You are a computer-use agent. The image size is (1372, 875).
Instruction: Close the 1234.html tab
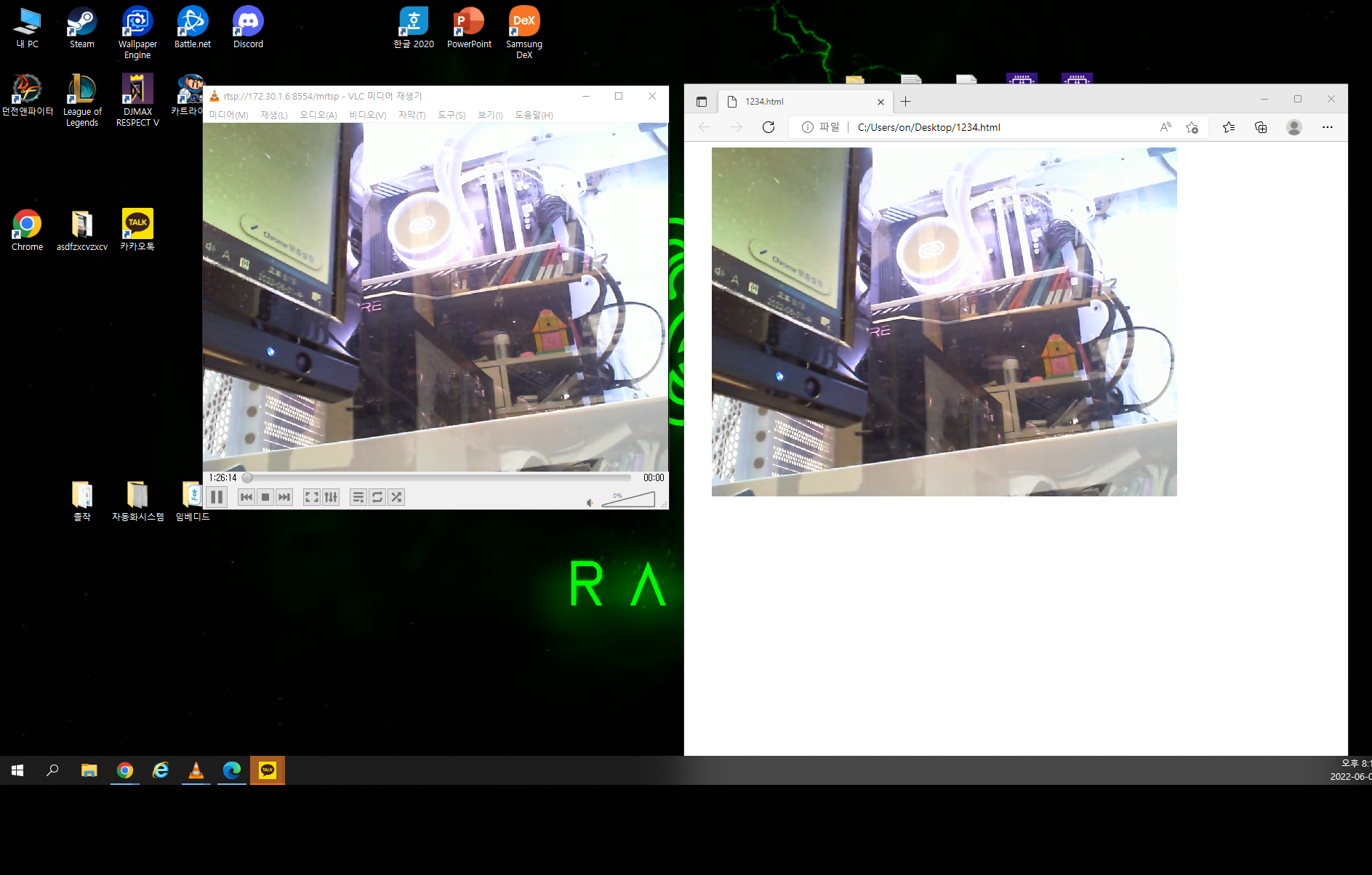click(x=880, y=102)
